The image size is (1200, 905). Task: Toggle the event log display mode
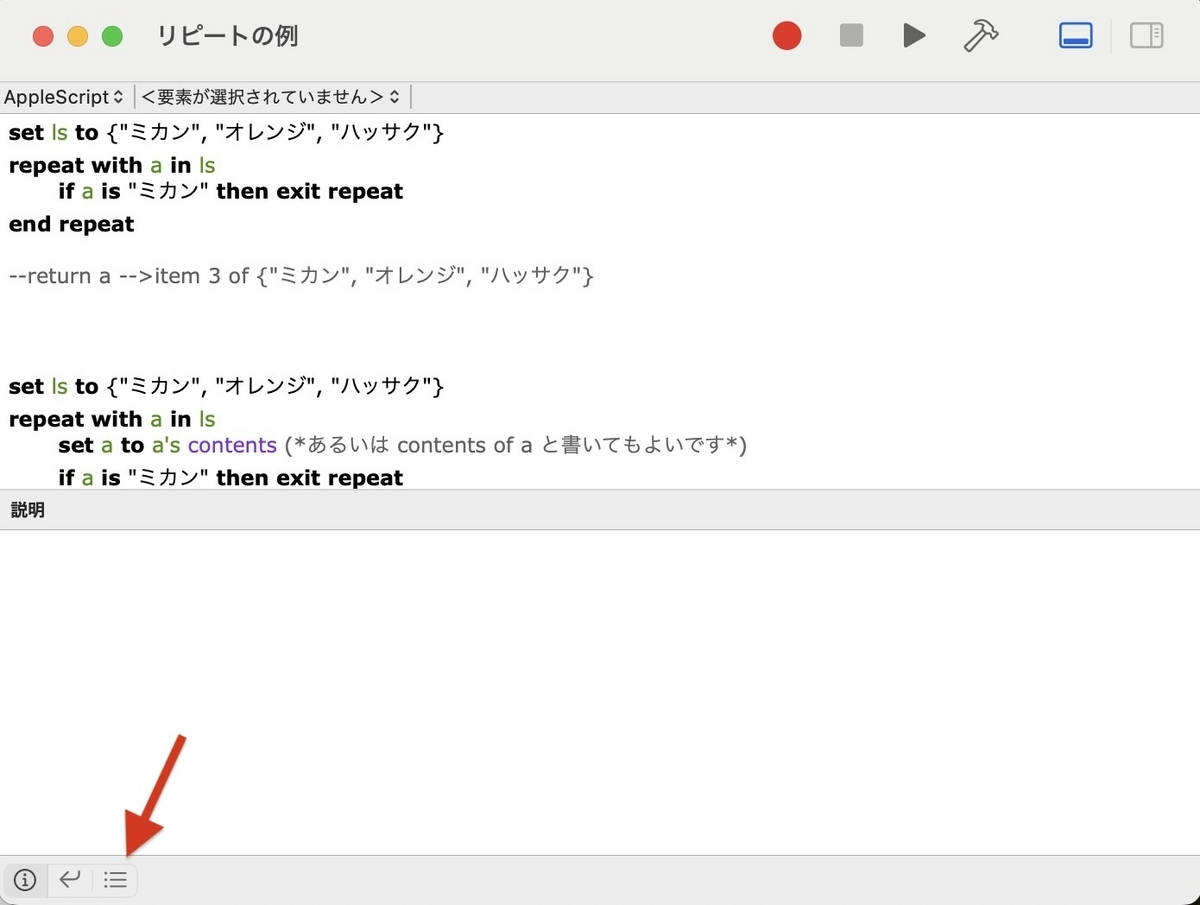pyautogui.click(x=115, y=880)
